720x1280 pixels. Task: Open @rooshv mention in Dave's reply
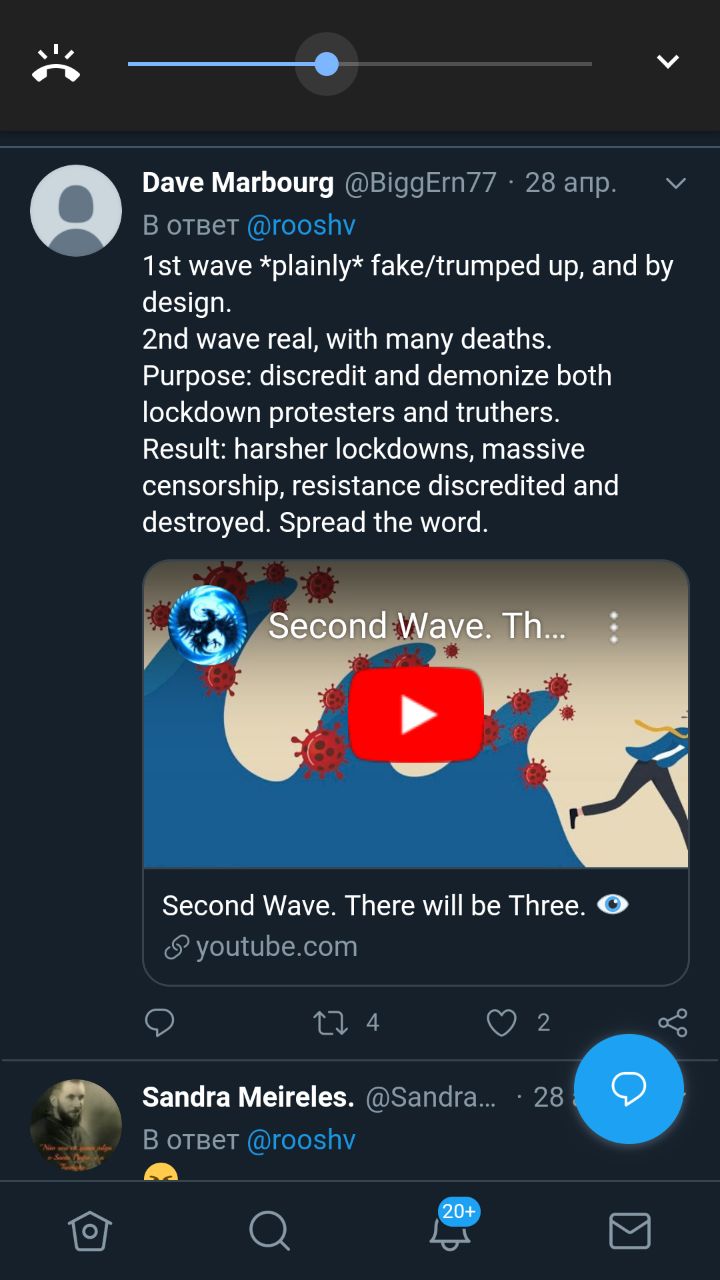(301, 225)
